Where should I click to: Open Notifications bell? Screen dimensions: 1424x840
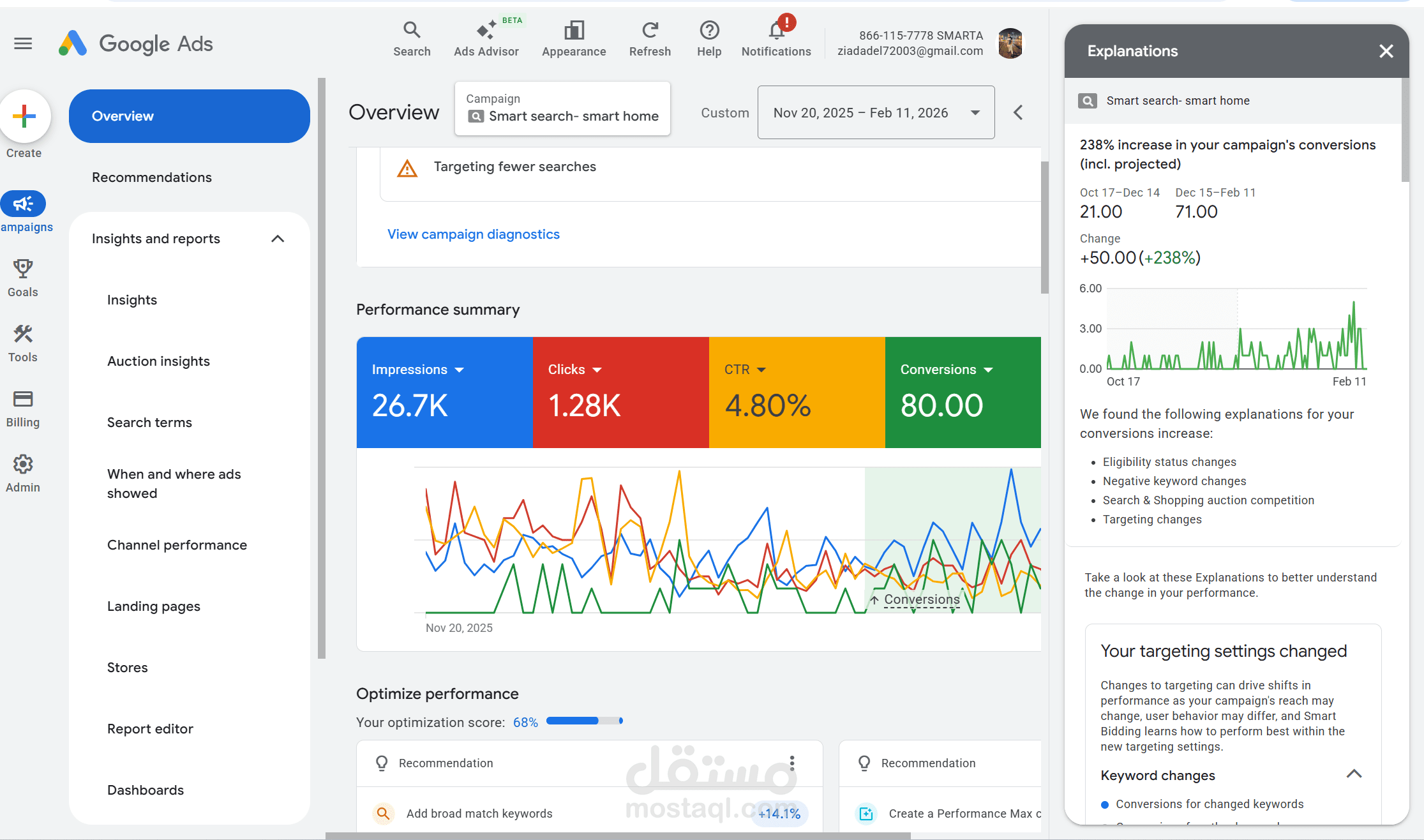[776, 30]
